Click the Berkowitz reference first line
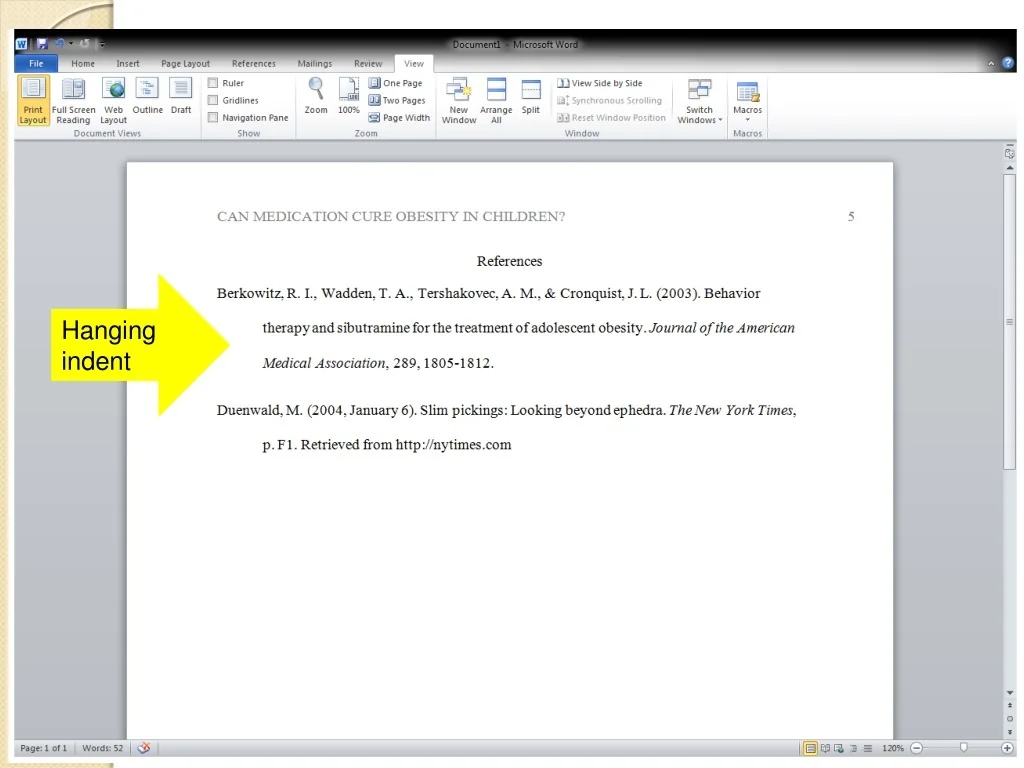1024x768 pixels. click(x=488, y=293)
